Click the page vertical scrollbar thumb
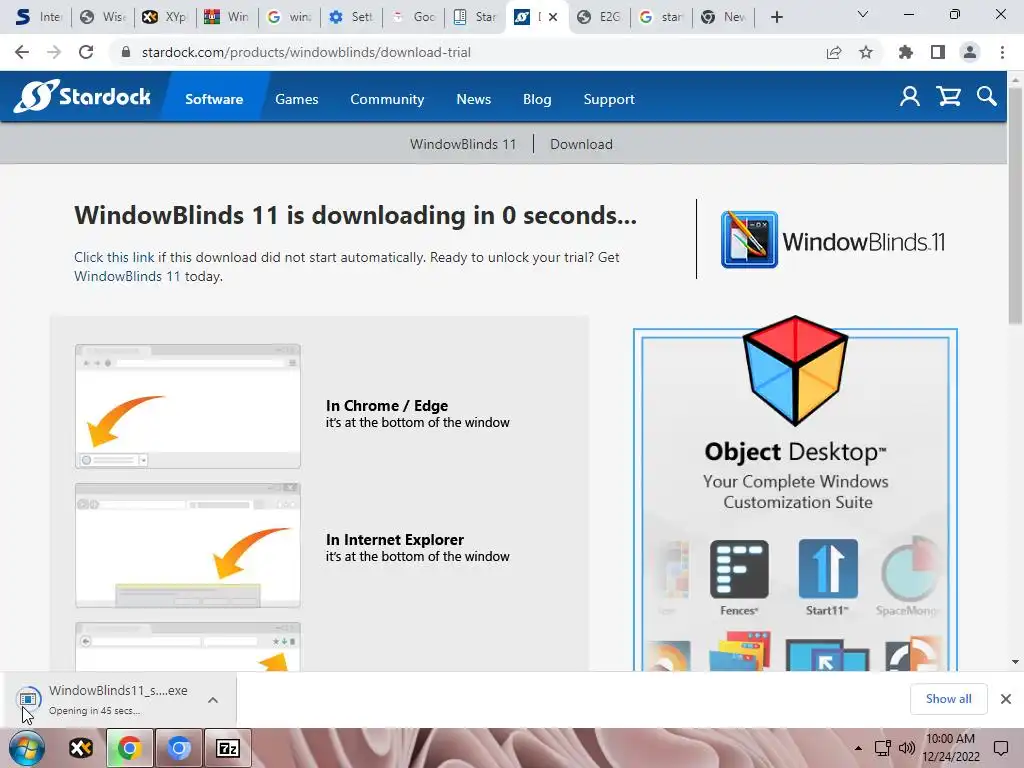Screen dimensions: 1024x768 click(1015, 204)
